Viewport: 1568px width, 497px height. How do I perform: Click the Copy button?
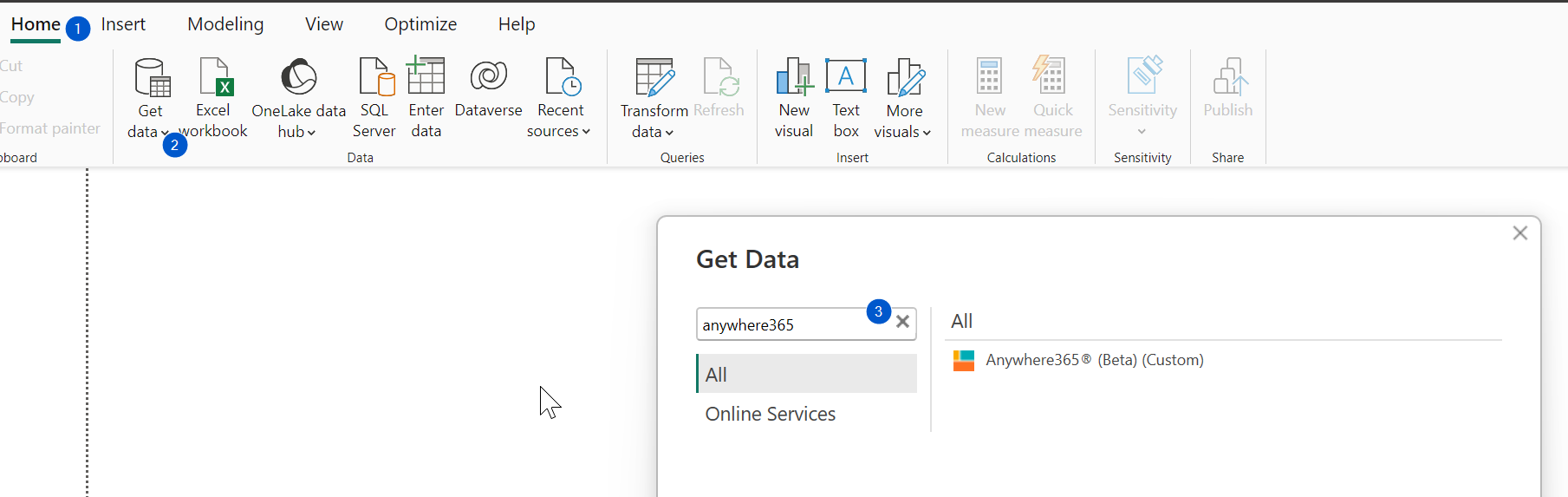tap(16, 97)
